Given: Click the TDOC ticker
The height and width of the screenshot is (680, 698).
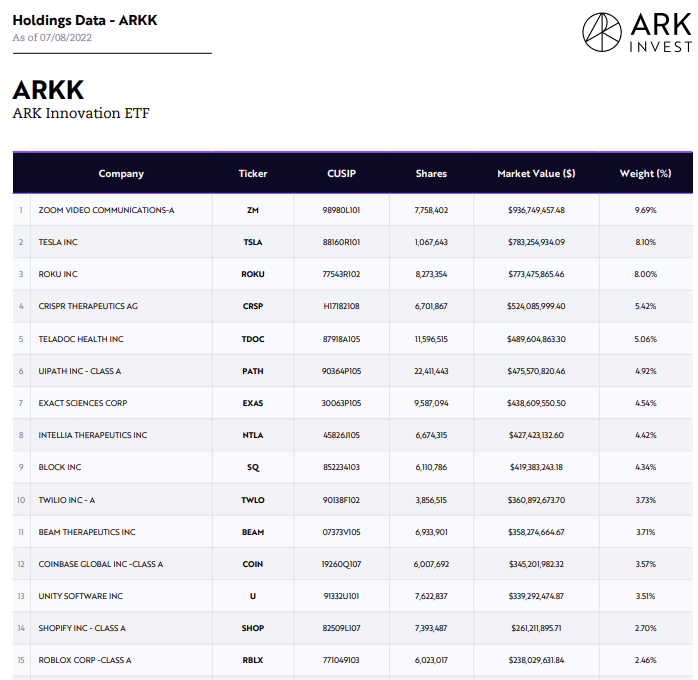Looking at the screenshot, I should tap(253, 339).
